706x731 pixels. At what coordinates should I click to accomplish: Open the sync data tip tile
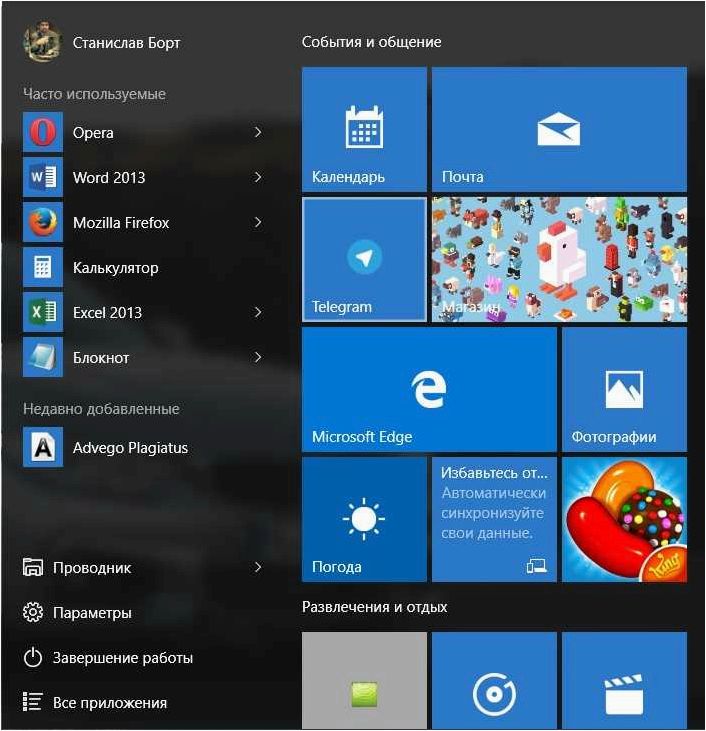tap(494, 519)
